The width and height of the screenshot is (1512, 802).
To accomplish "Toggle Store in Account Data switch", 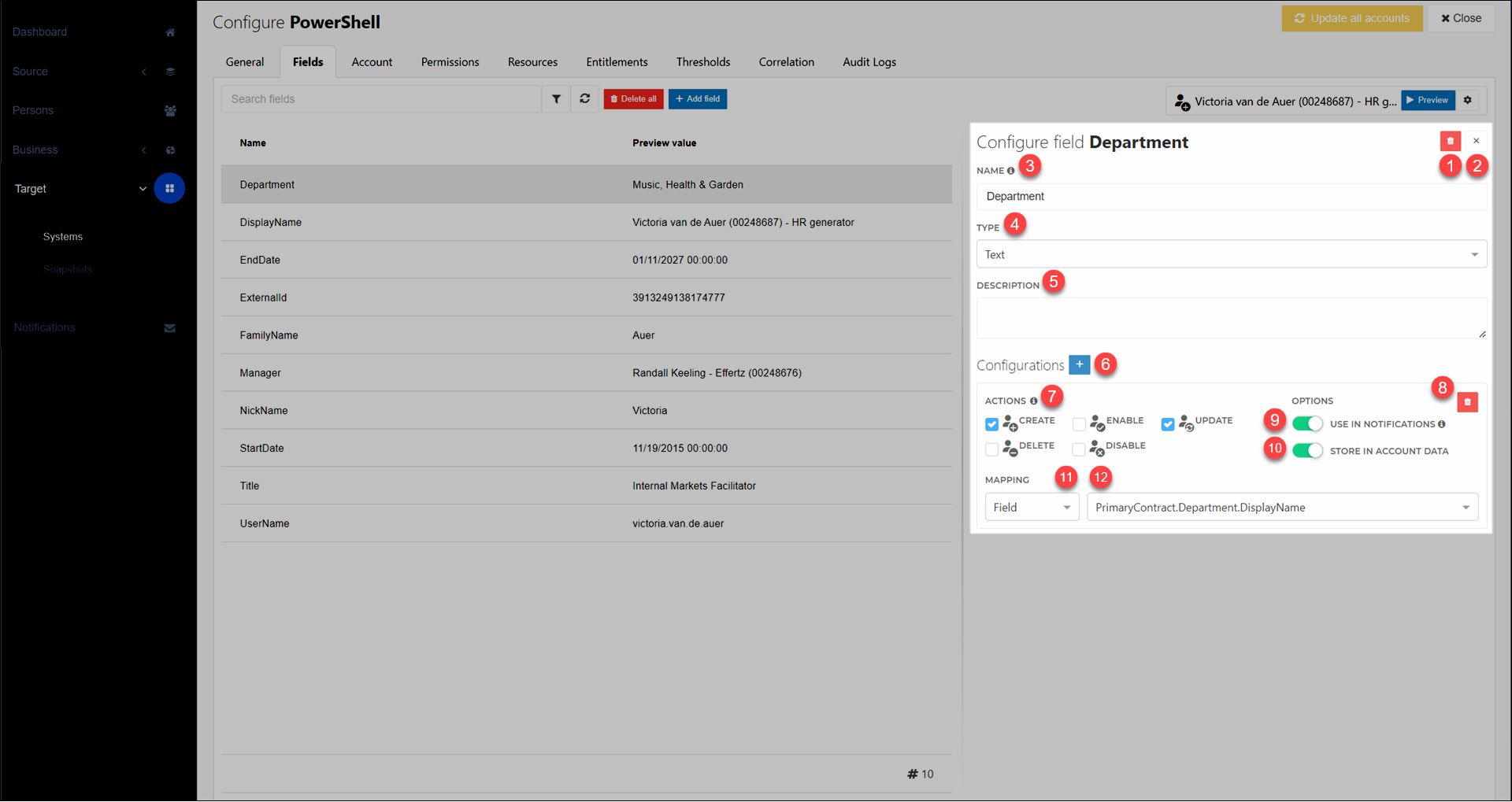I will 1307,451.
